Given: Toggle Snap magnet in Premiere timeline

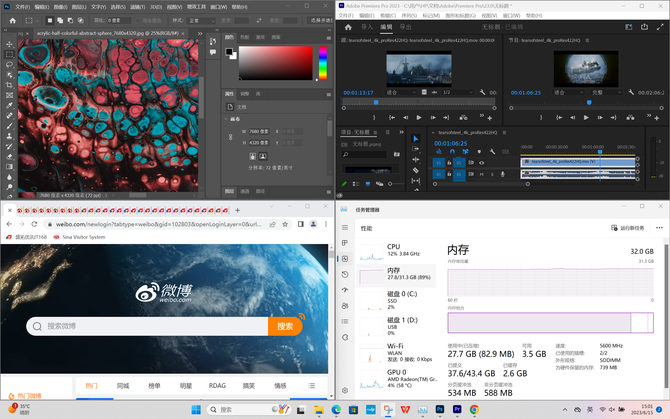Looking at the screenshot, I should [x=452, y=152].
